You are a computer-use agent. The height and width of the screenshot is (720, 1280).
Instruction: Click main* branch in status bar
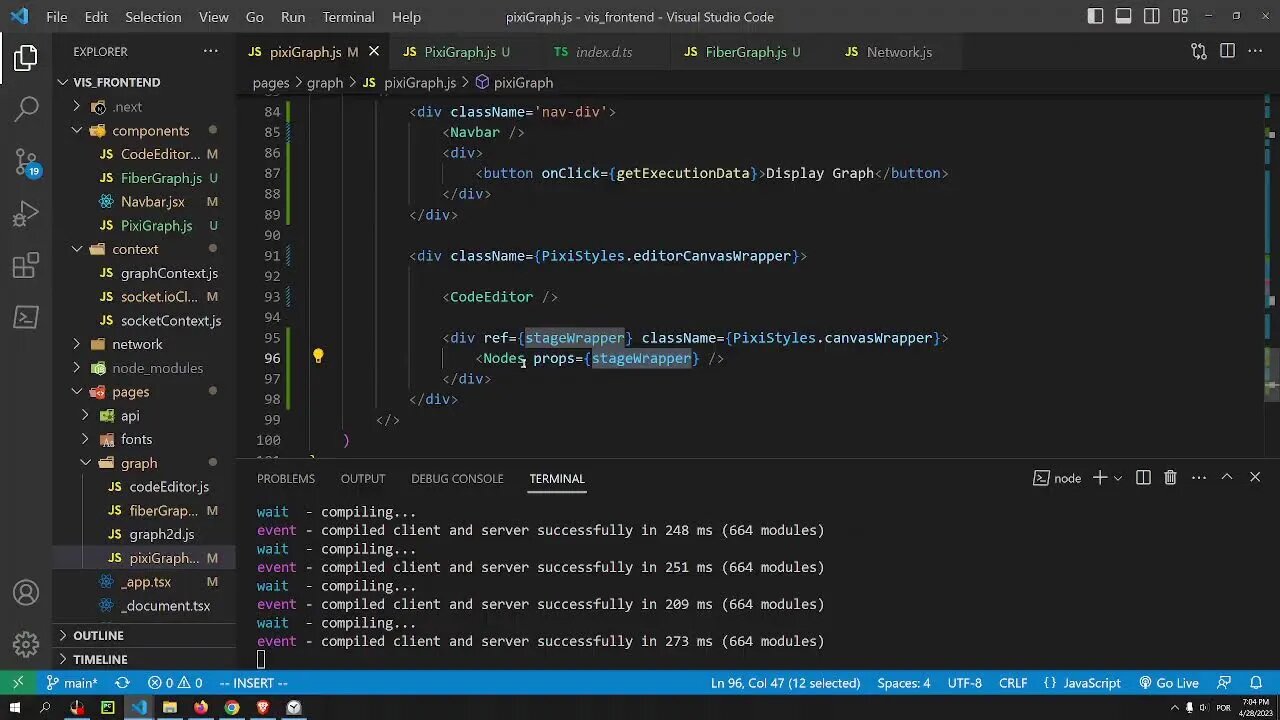coord(72,683)
